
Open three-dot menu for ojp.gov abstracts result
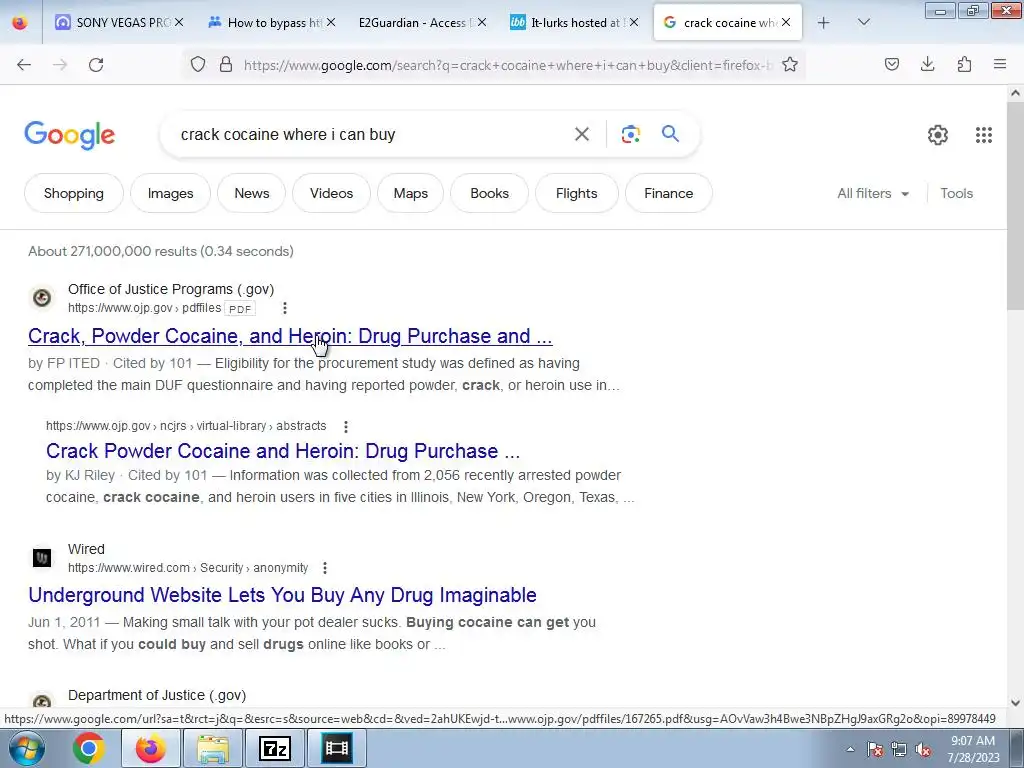point(345,426)
